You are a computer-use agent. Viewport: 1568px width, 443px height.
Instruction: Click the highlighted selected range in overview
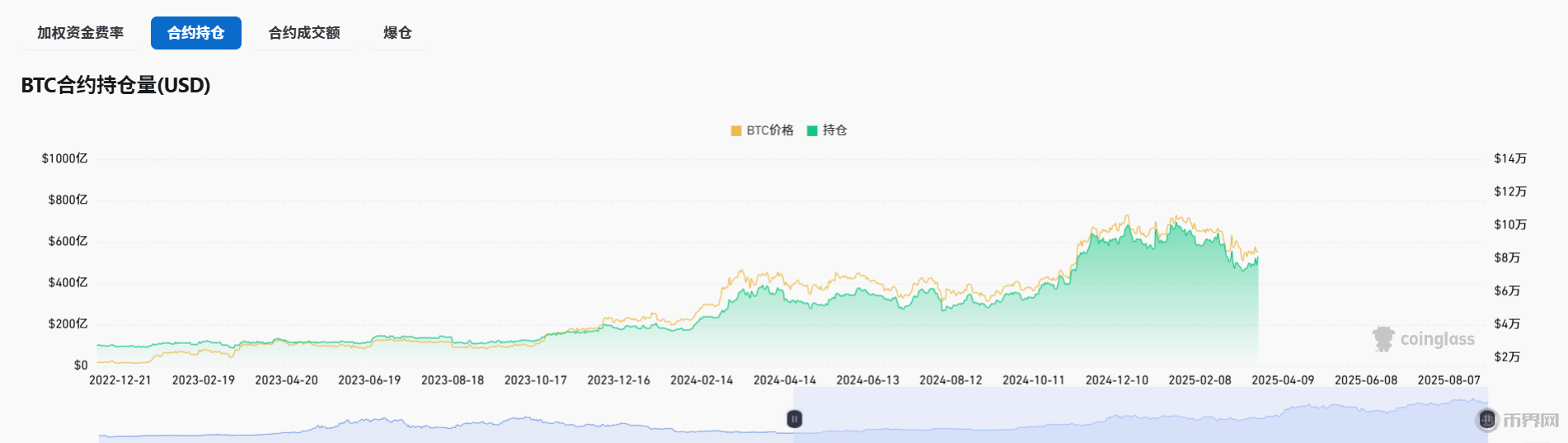(x=1138, y=417)
